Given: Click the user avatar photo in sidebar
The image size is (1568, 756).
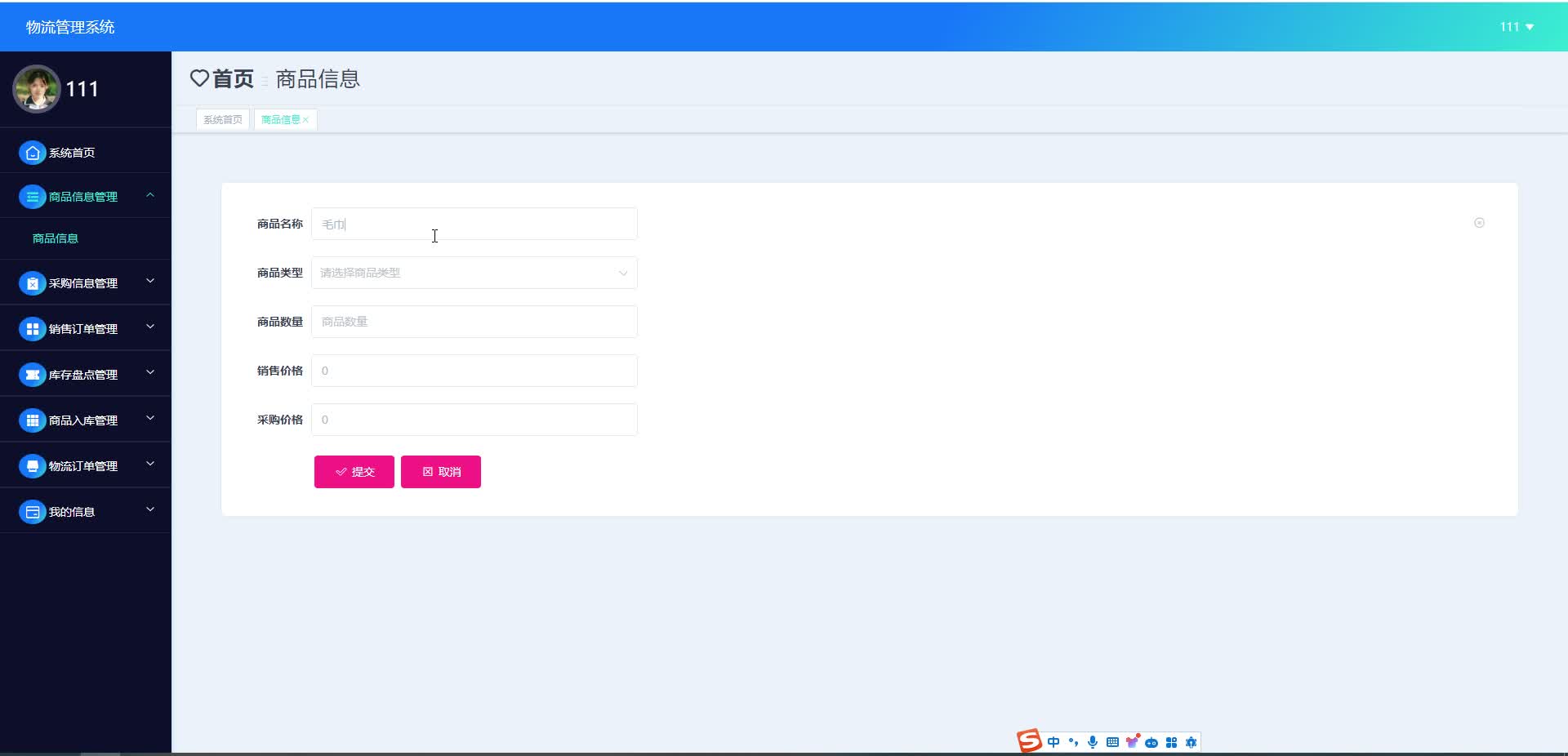Looking at the screenshot, I should (x=36, y=89).
